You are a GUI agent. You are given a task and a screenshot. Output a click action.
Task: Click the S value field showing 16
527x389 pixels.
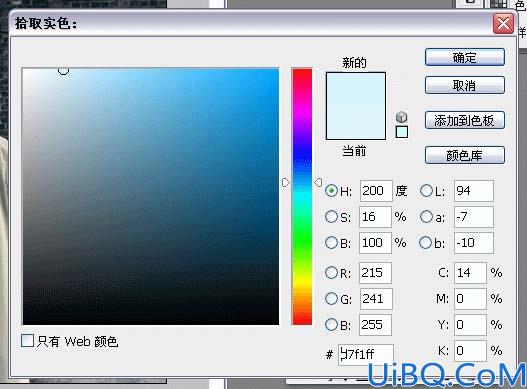click(x=375, y=217)
